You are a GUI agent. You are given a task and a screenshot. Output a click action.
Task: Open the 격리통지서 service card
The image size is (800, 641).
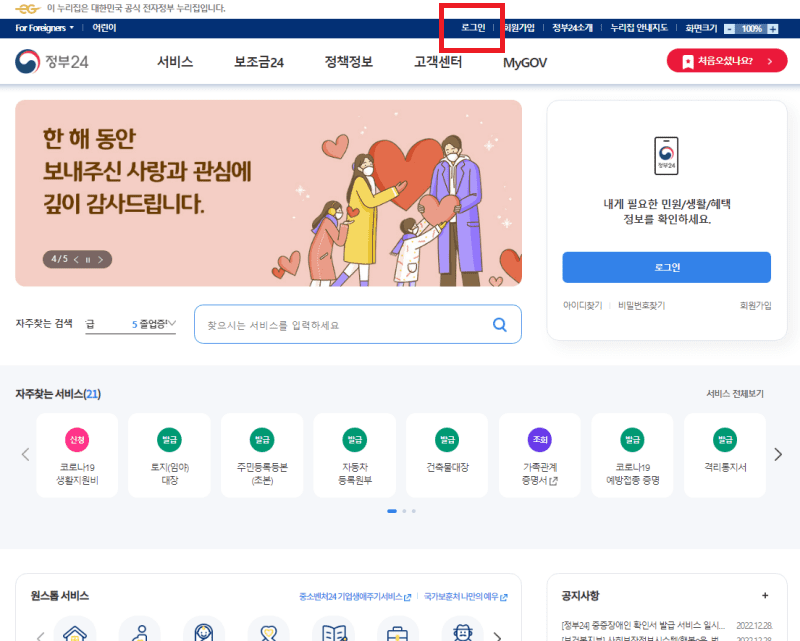(725, 455)
